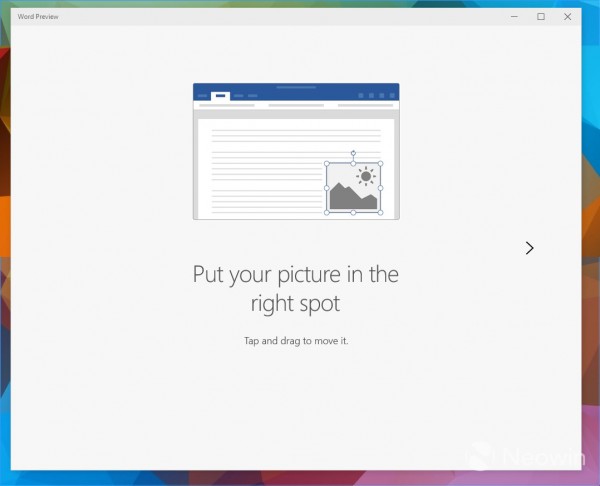
Task: Minimize the Word Preview window
Action: [514, 16]
